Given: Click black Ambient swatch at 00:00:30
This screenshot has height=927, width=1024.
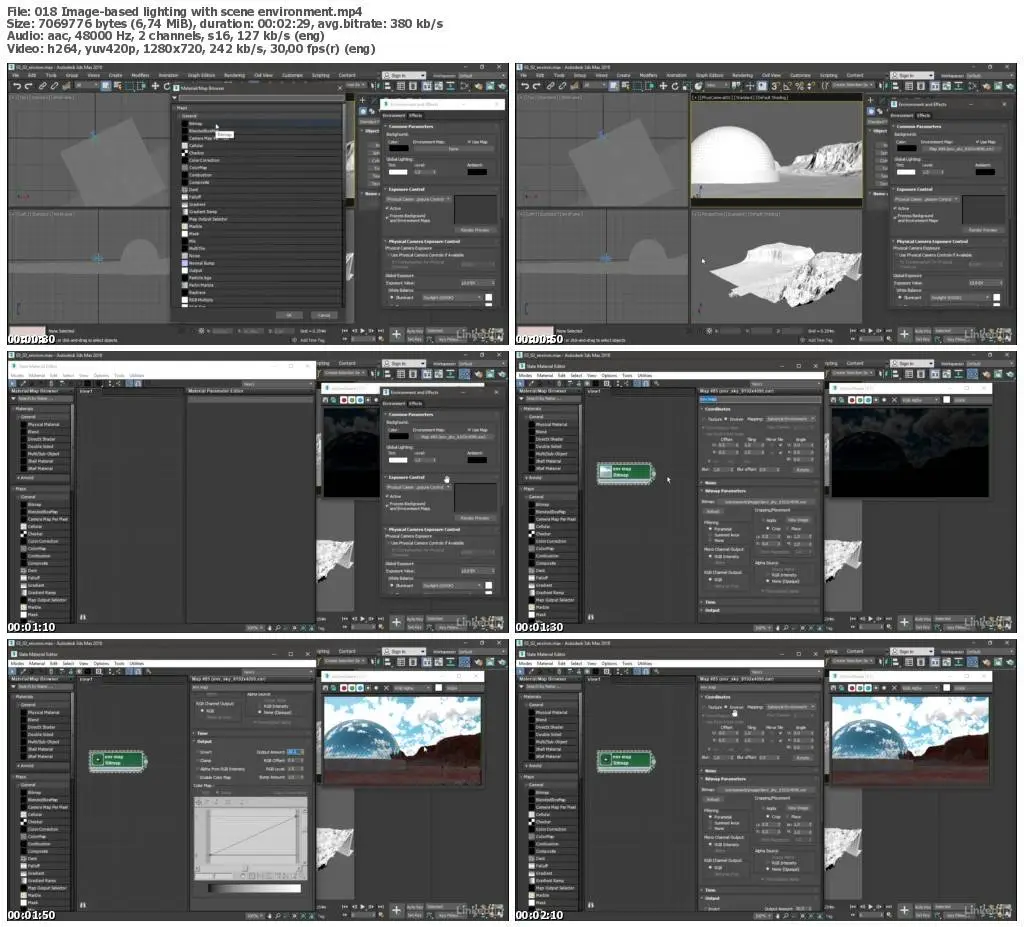Looking at the screenshot, I should [477, 172].
